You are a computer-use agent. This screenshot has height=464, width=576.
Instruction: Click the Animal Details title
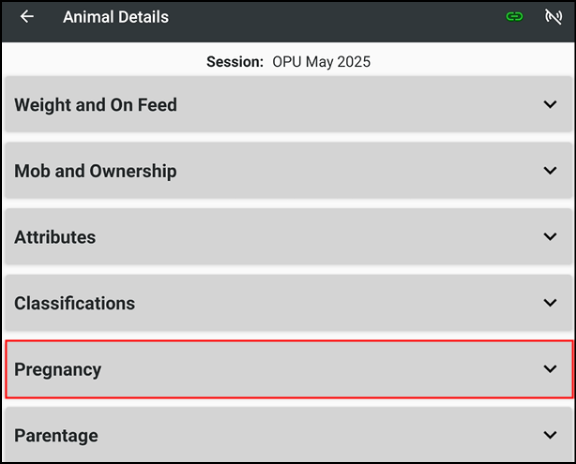pyautogui.click(x=116, y=17)
